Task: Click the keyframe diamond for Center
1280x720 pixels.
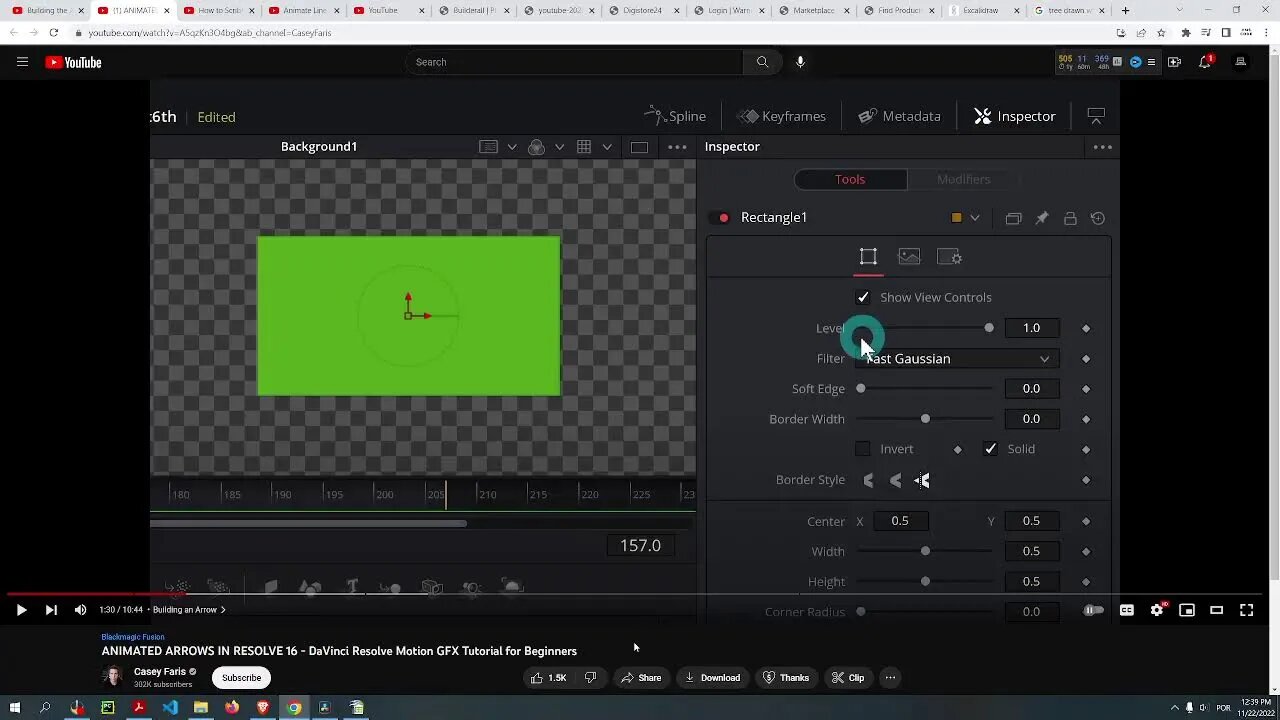Action: (1086, 521)
